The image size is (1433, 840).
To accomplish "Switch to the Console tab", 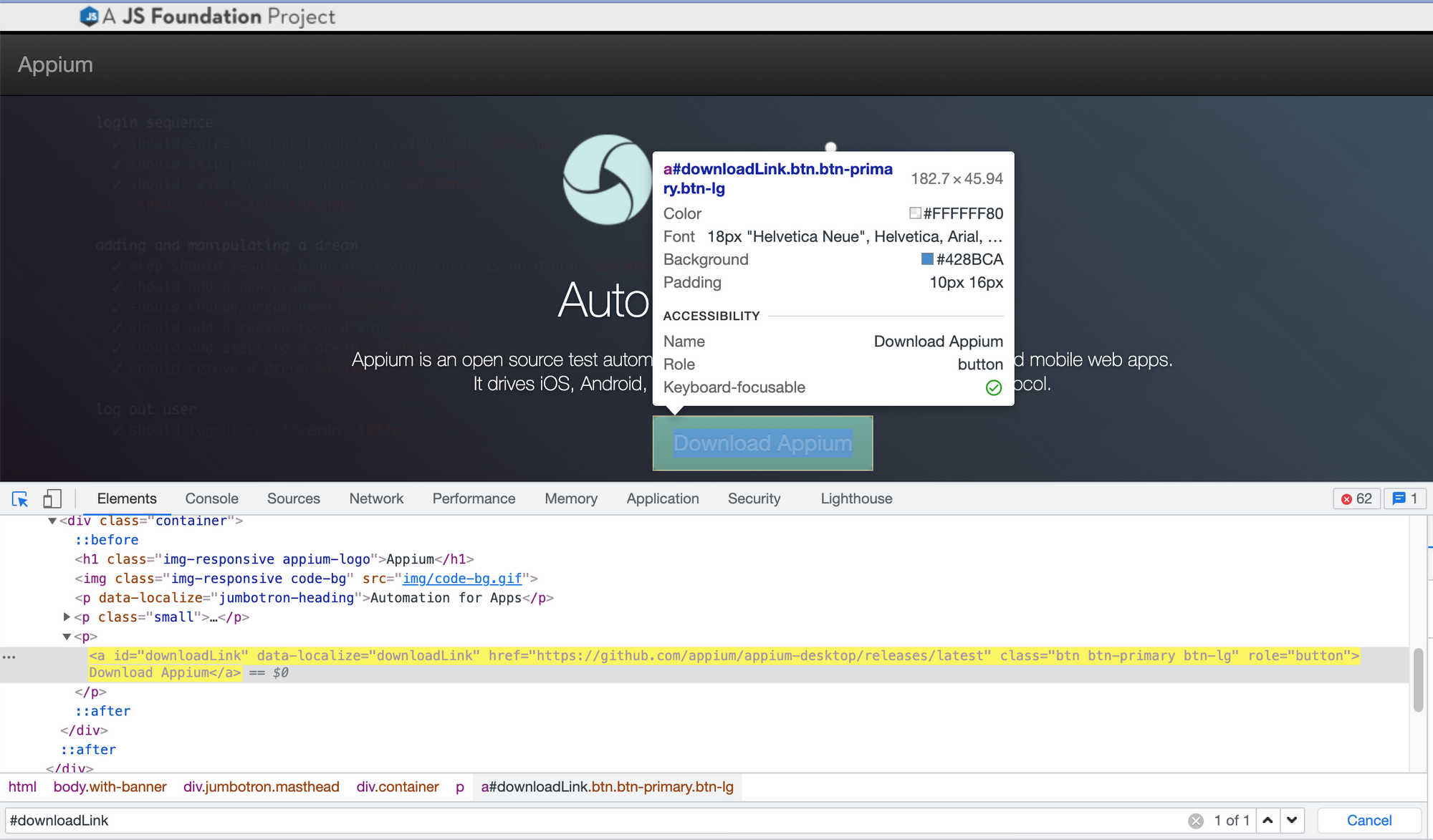I will point(211,499).
